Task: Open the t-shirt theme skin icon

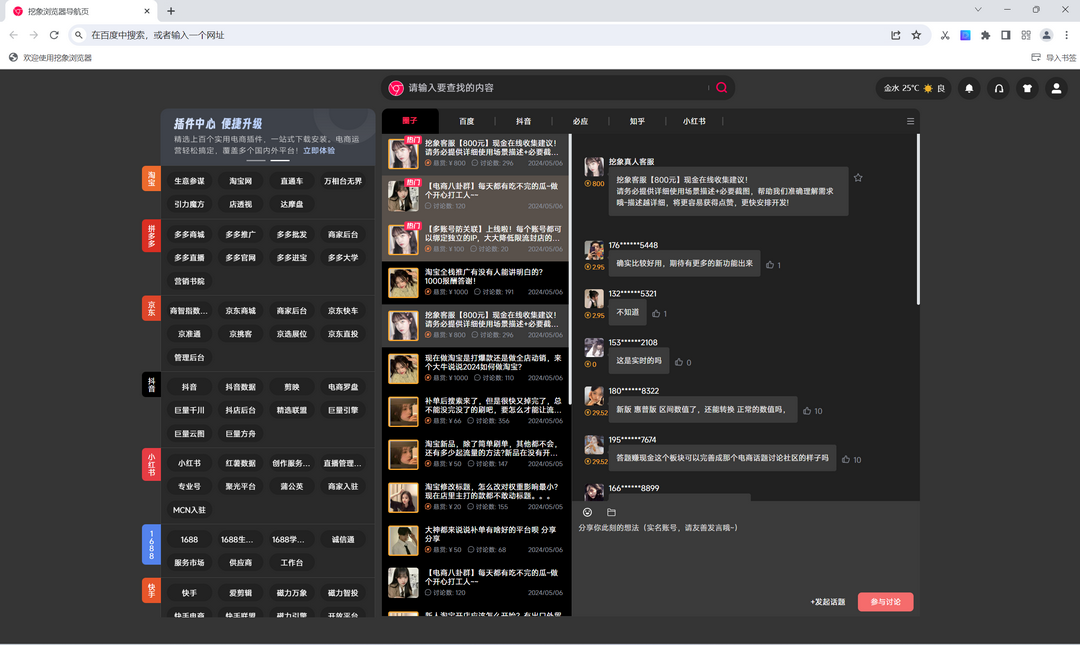Action: [x=1028, y=89]
